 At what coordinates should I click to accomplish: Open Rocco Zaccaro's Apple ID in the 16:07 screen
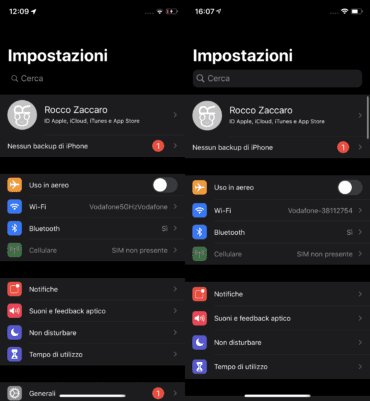[277, 116]
